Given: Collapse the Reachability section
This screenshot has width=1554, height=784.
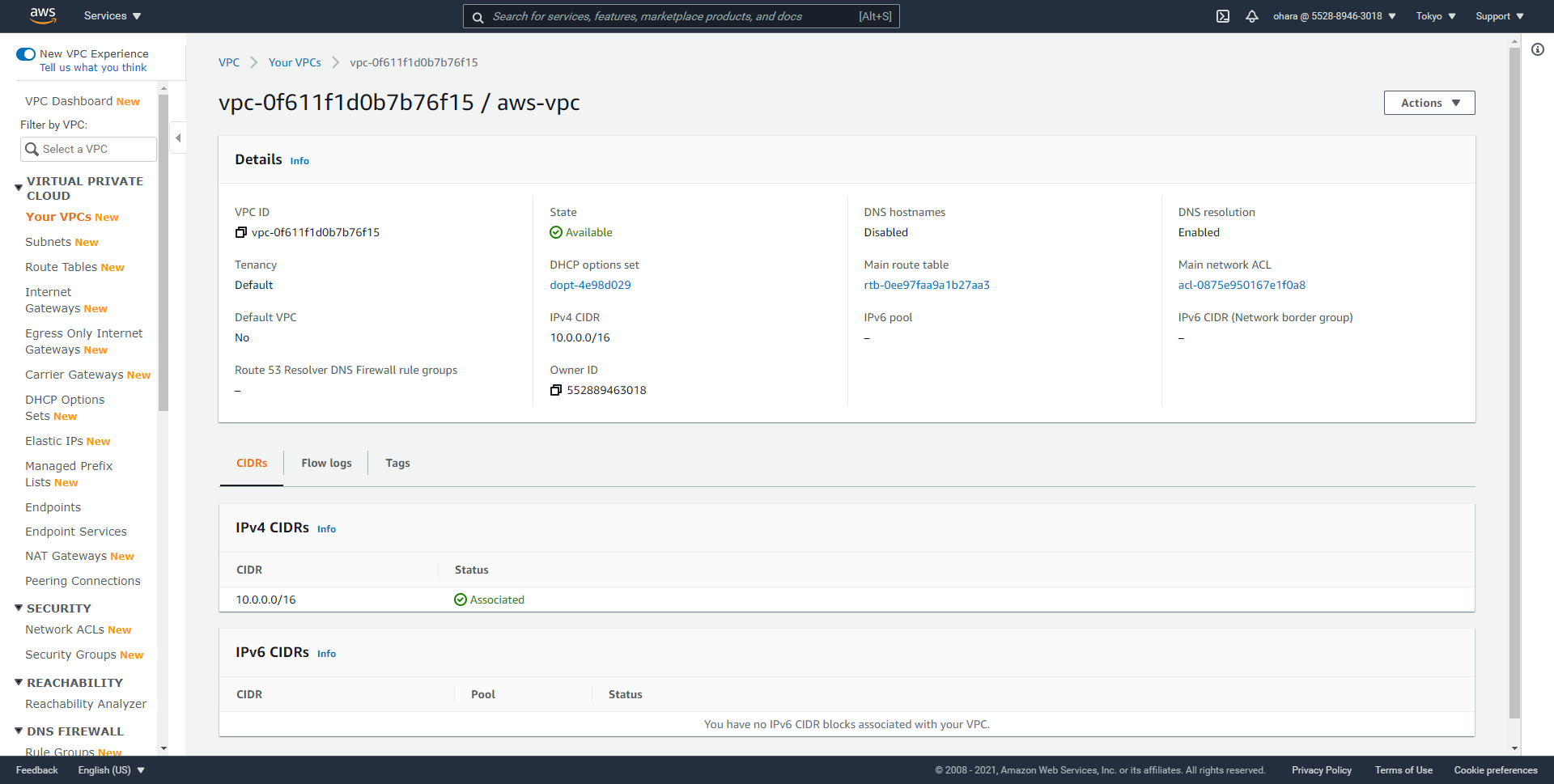Looking at the screenshot, I should click(19, 682).
